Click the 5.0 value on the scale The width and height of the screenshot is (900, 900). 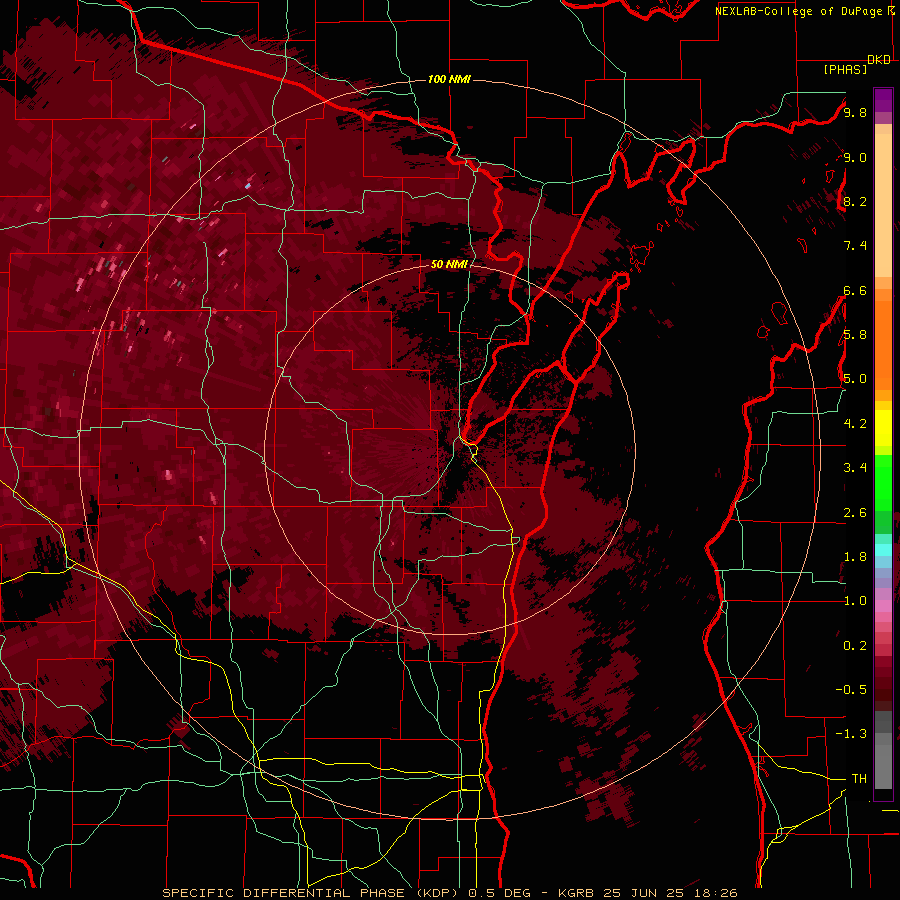(855, 379)
